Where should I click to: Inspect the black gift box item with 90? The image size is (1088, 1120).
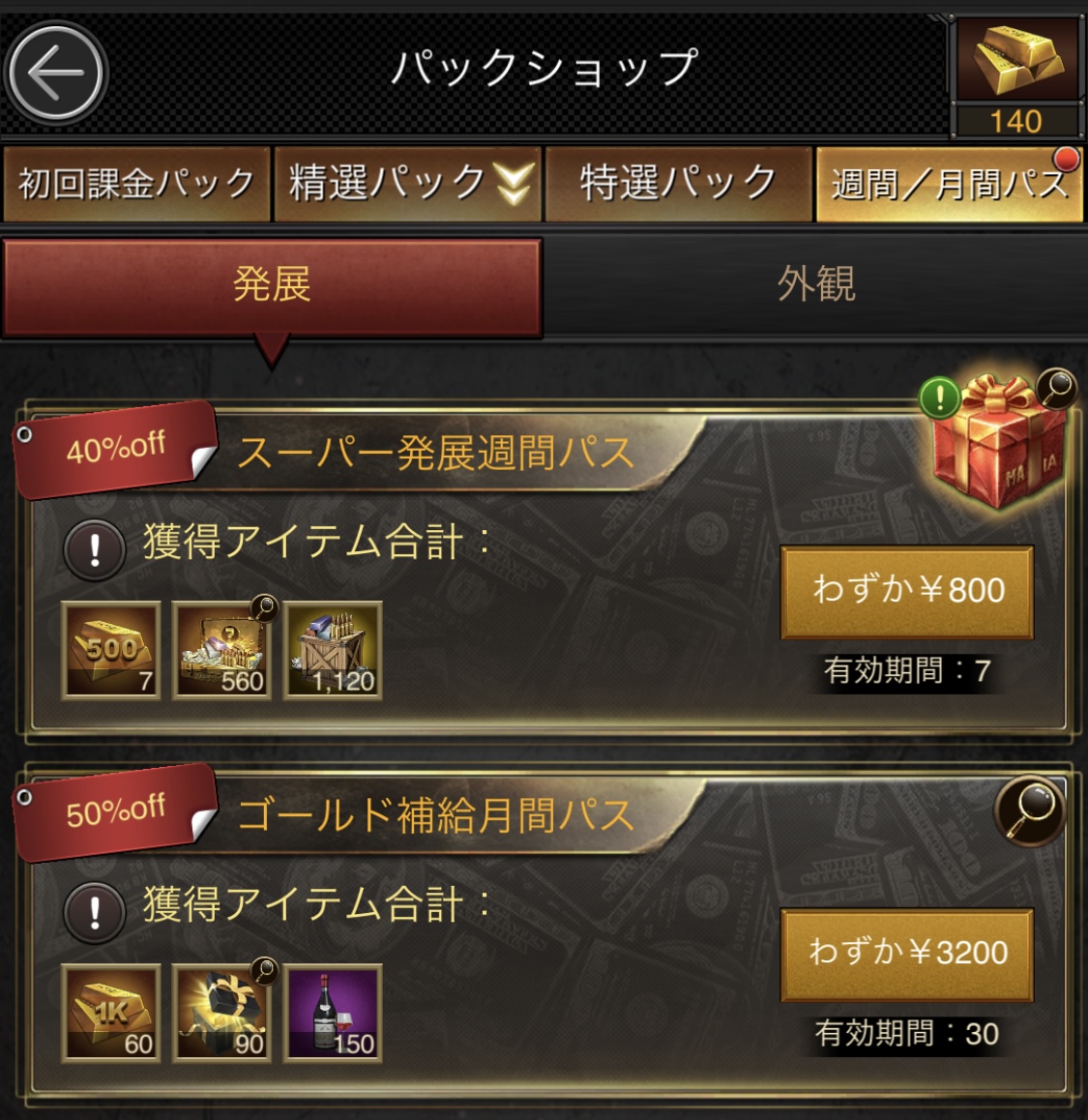click(x=221, y=1013)
